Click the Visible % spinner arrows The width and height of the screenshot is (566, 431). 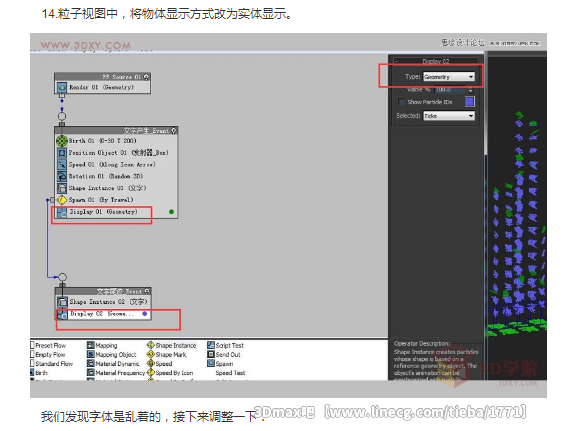tap(470, 89)
